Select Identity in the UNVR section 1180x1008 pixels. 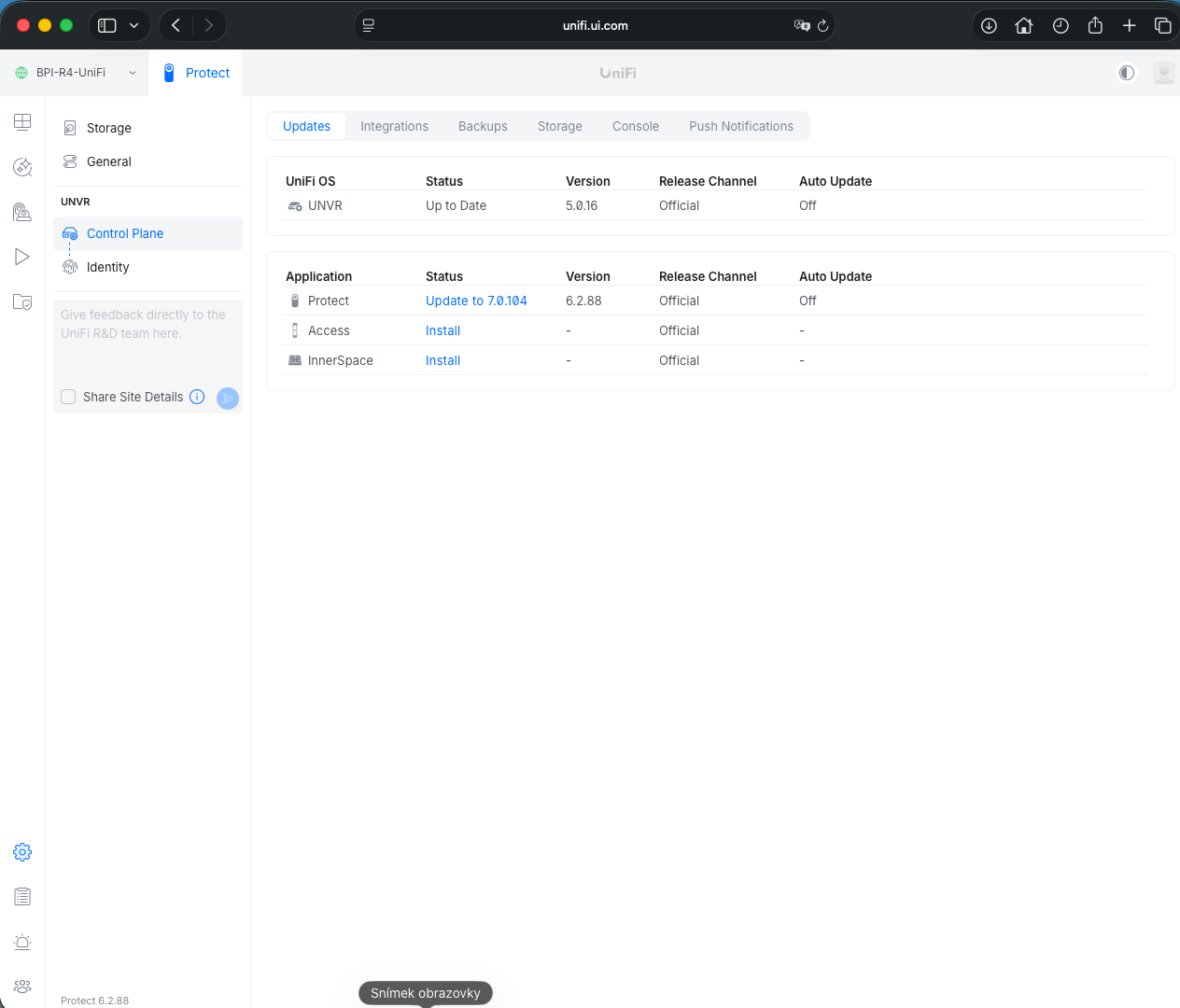tap(108, 267)
